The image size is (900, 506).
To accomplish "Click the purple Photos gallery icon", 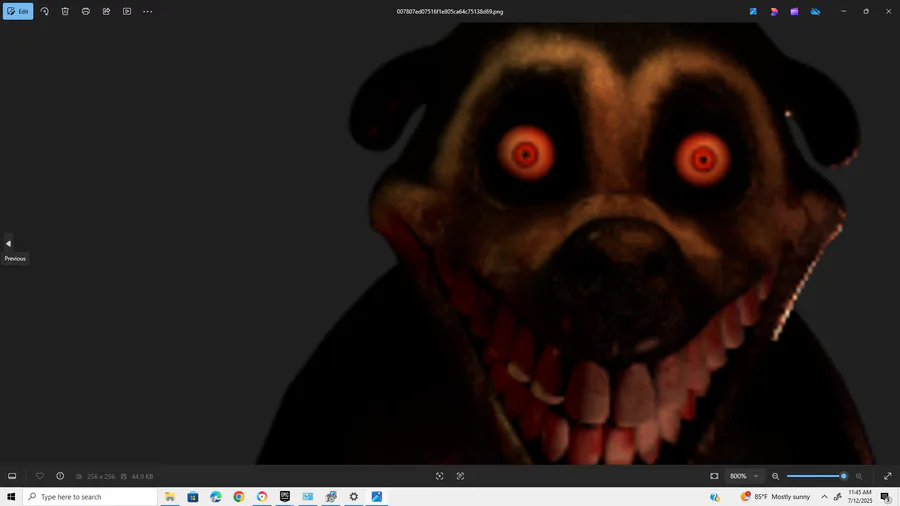I will [x=794, y=11].
